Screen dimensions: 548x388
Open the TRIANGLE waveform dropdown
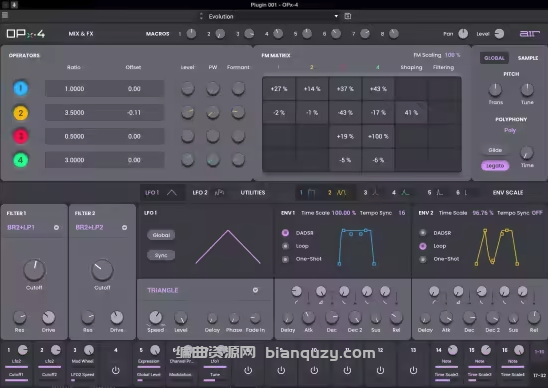pos(203,290)
